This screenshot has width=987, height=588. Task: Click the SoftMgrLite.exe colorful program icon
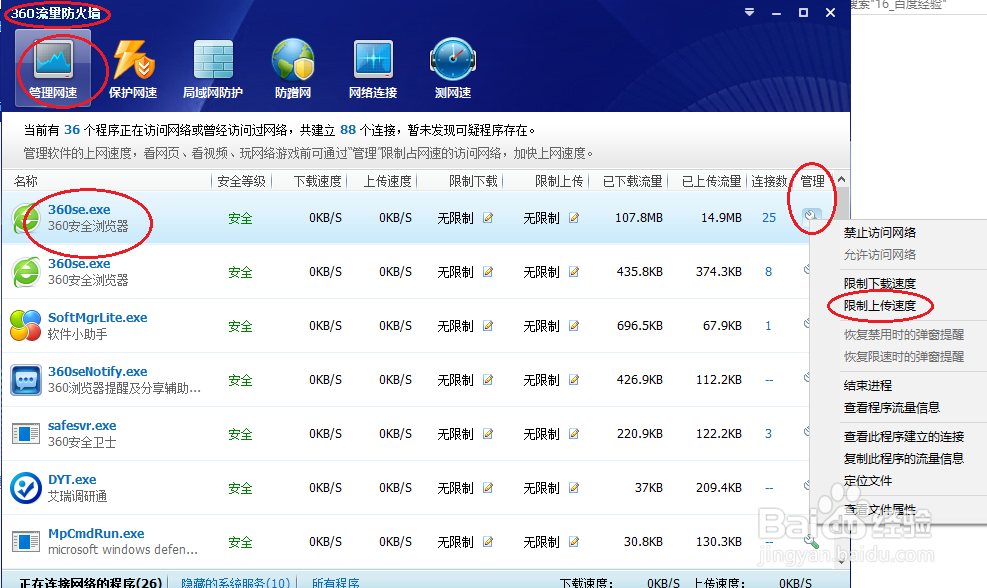25,325
